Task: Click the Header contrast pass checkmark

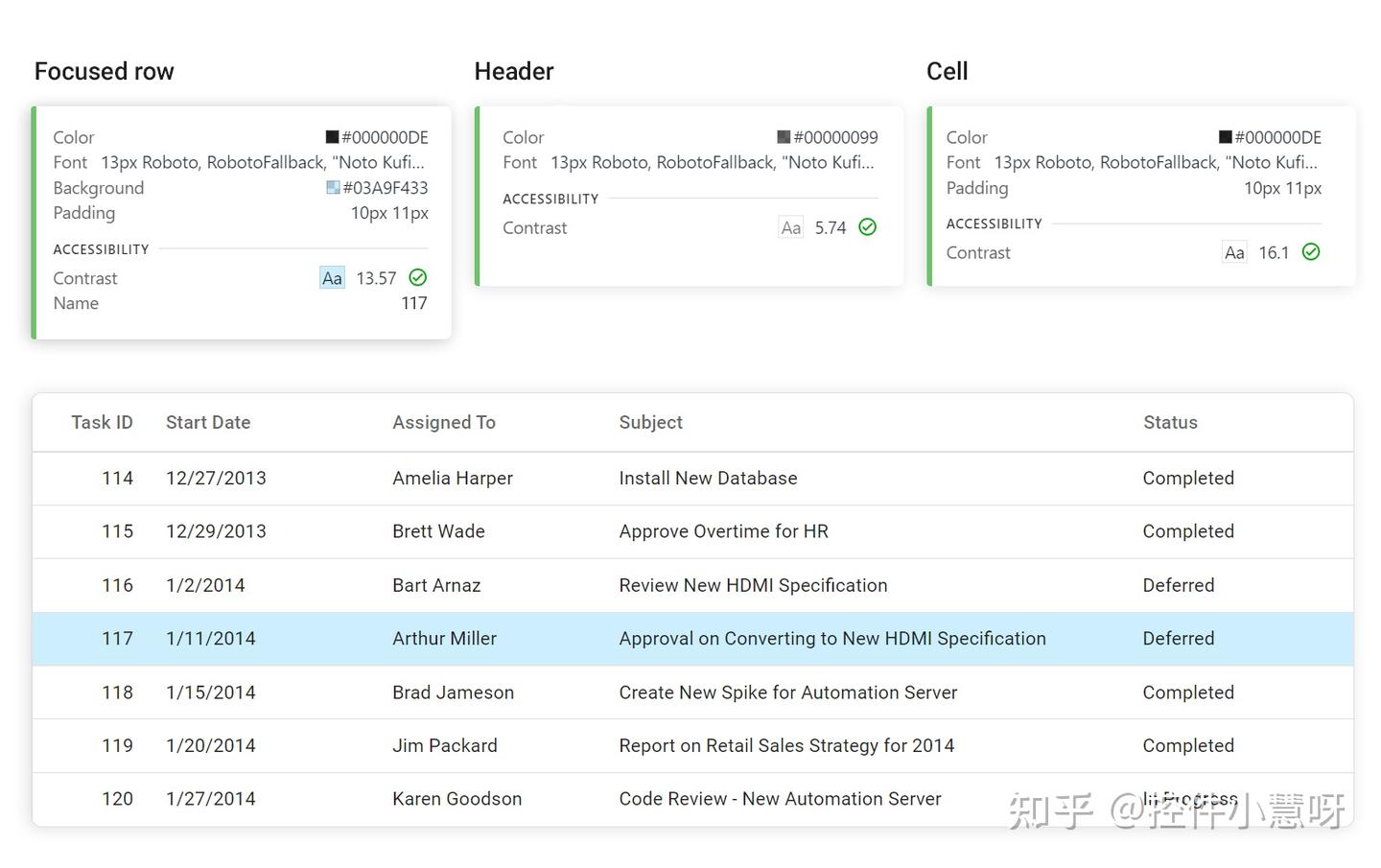Action: (x=868, y=227)
